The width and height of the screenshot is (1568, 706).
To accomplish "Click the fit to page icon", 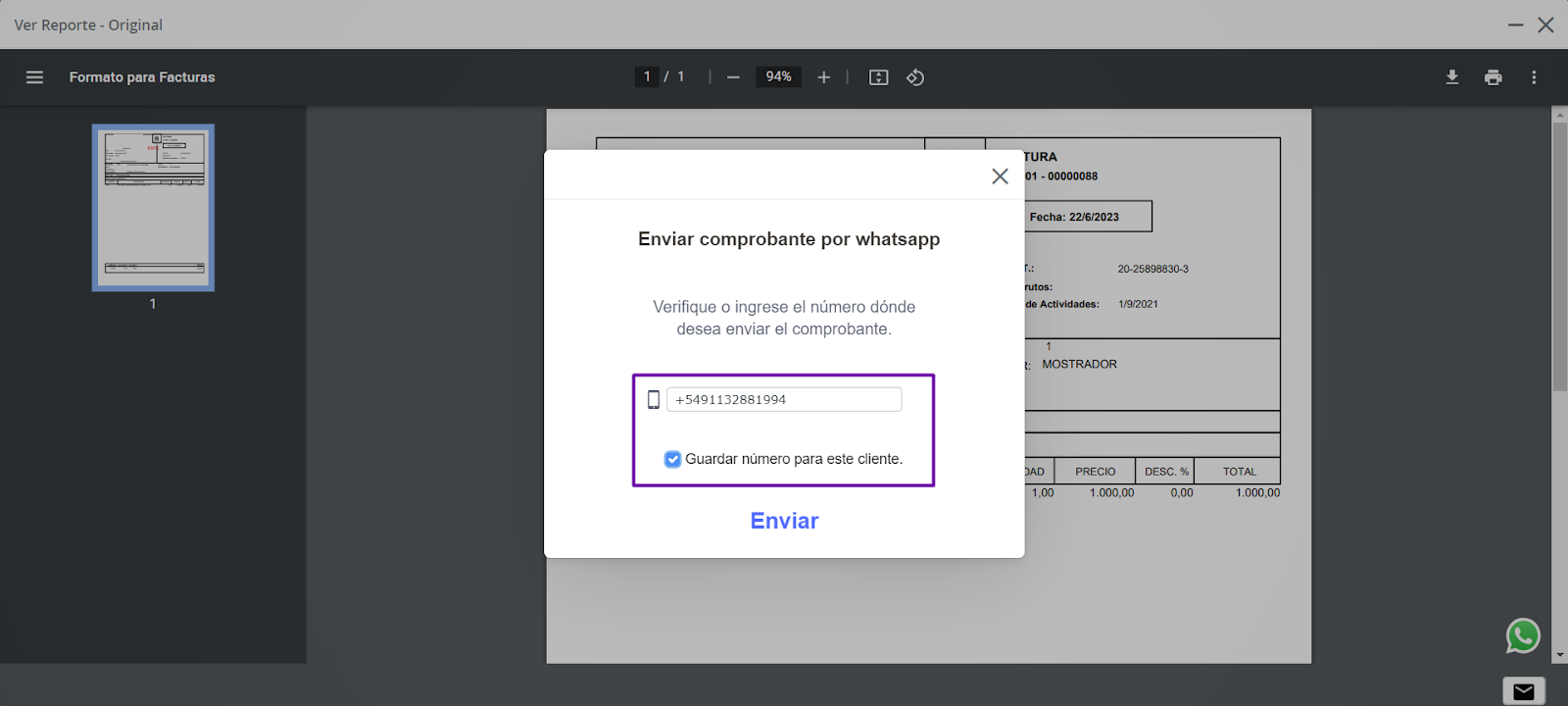I will [879, 77].
